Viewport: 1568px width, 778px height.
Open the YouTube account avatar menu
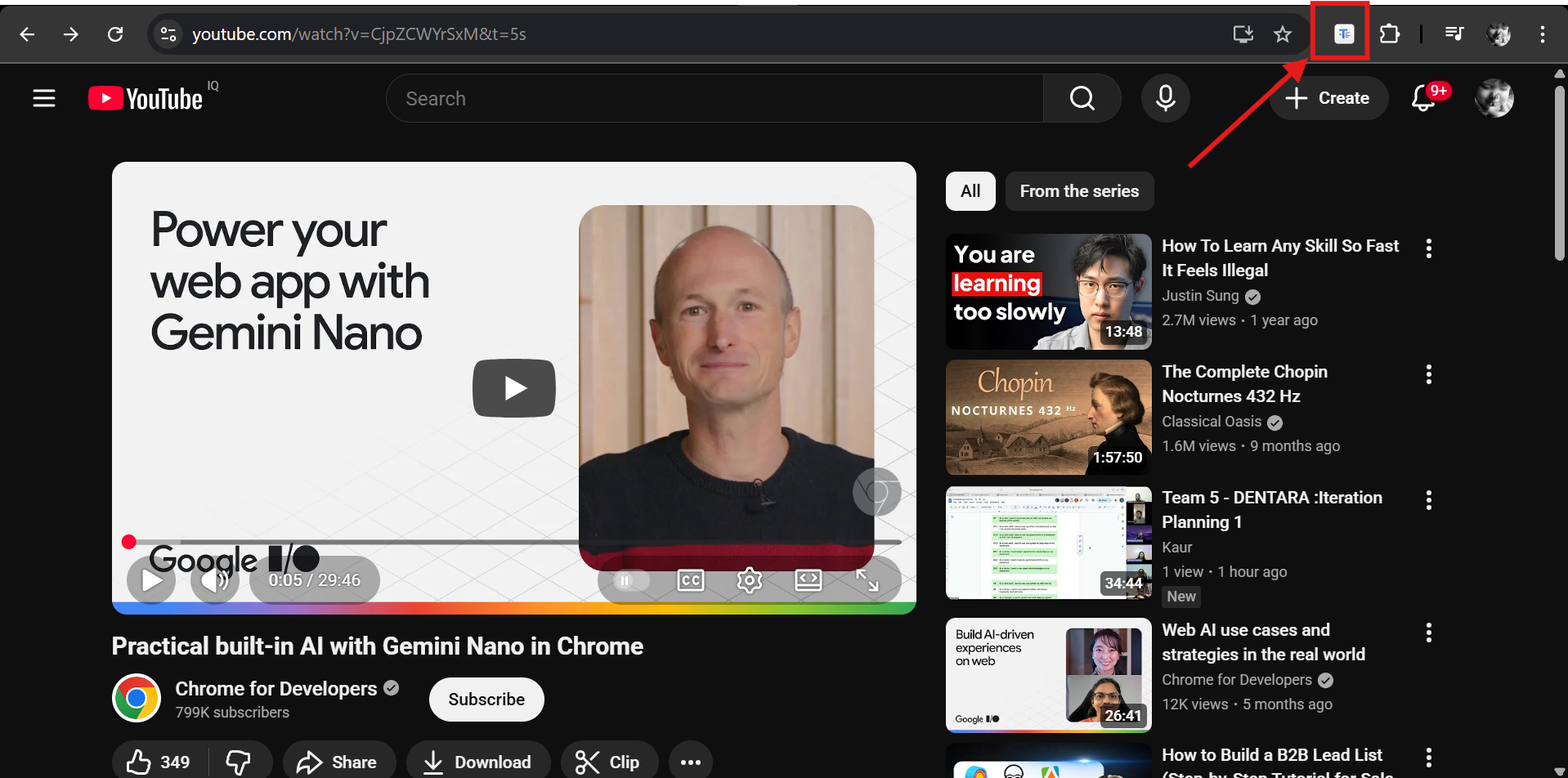tap(1494, 98)
